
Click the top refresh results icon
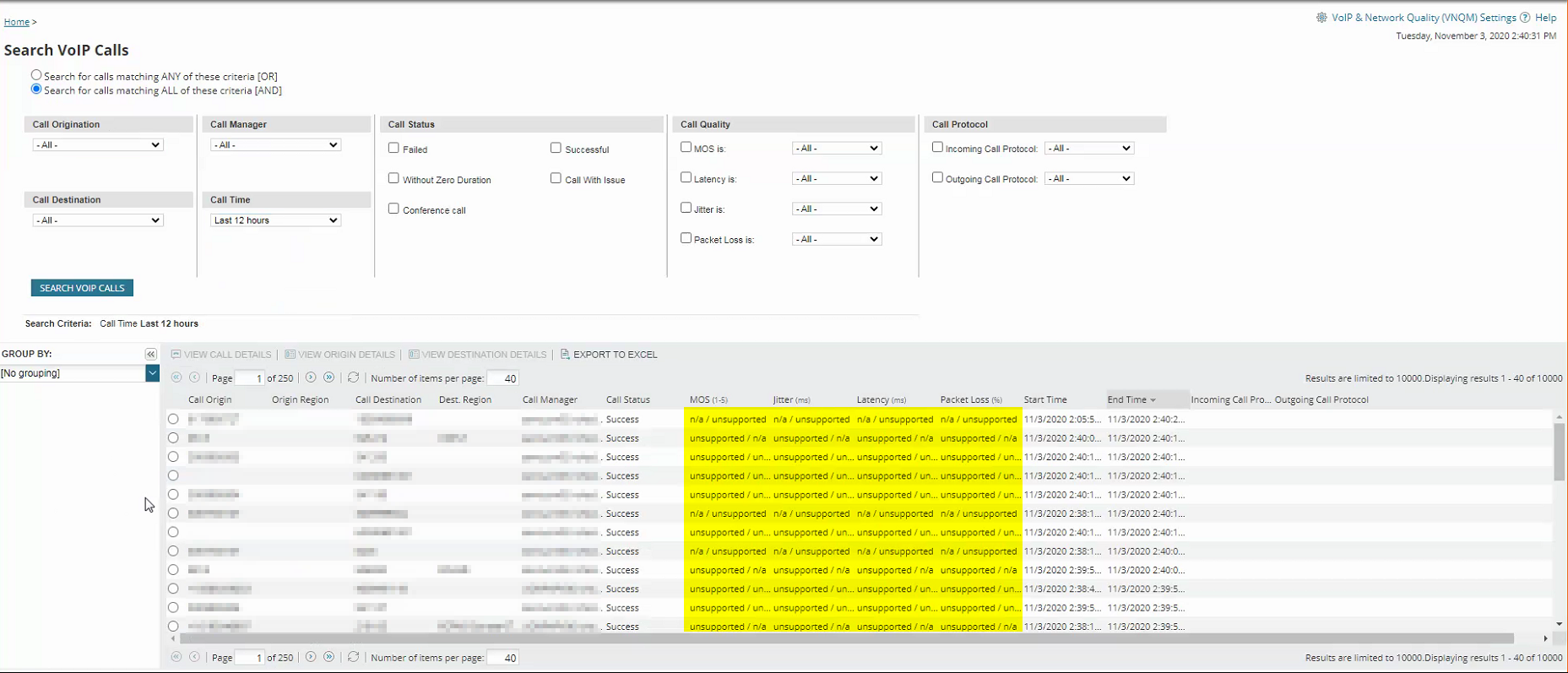click(x=353, y=377)
